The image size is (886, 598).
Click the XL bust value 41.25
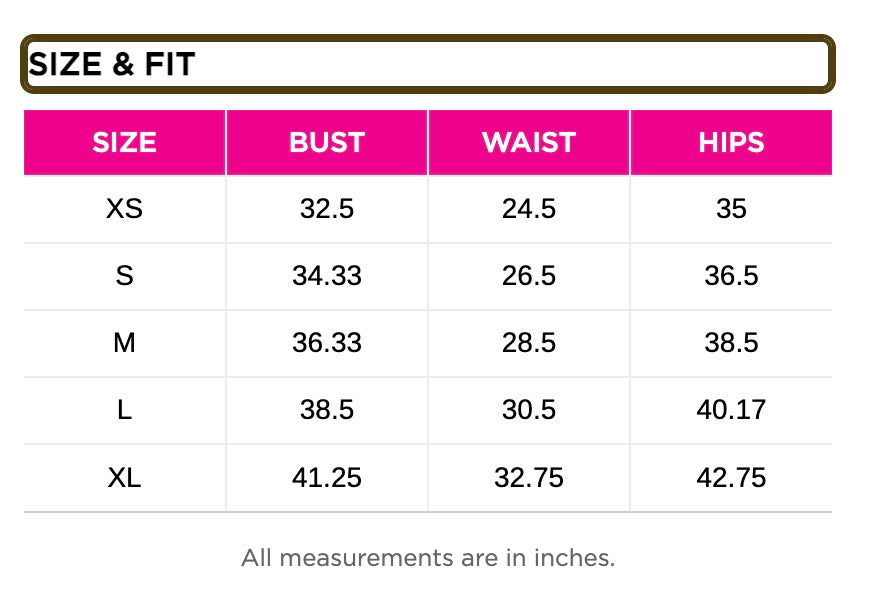click(x=327, y=478)
